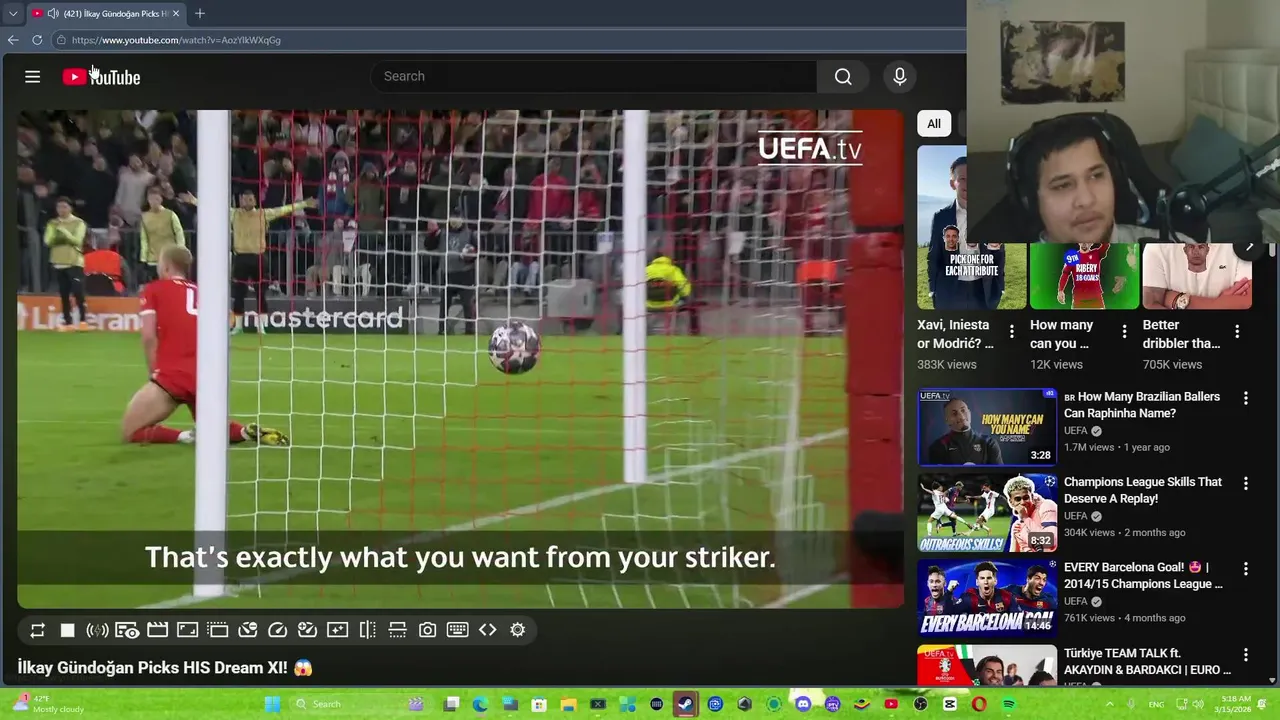Open menu for EVERY Barcelona Goal video
Viewport: 1280px width, 720px height.
click(1246, 568)
